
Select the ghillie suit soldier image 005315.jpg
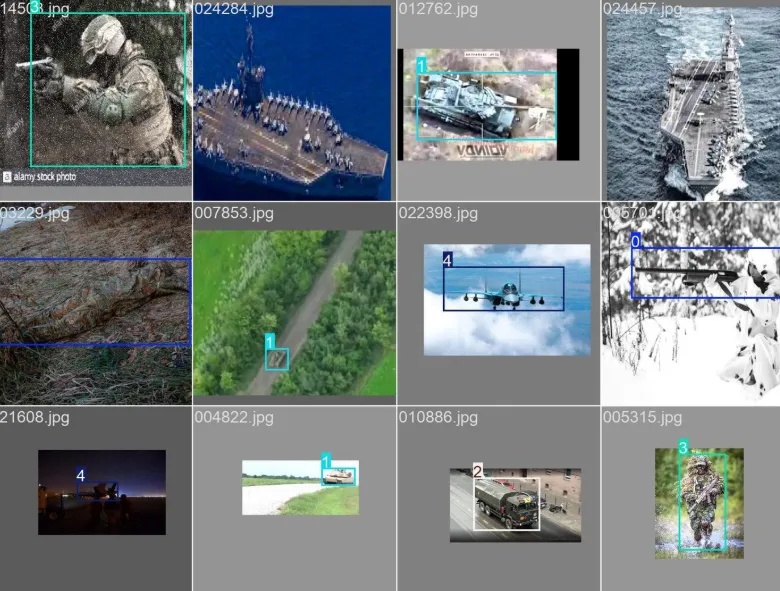pyautogui.click(x=699, y=503)
